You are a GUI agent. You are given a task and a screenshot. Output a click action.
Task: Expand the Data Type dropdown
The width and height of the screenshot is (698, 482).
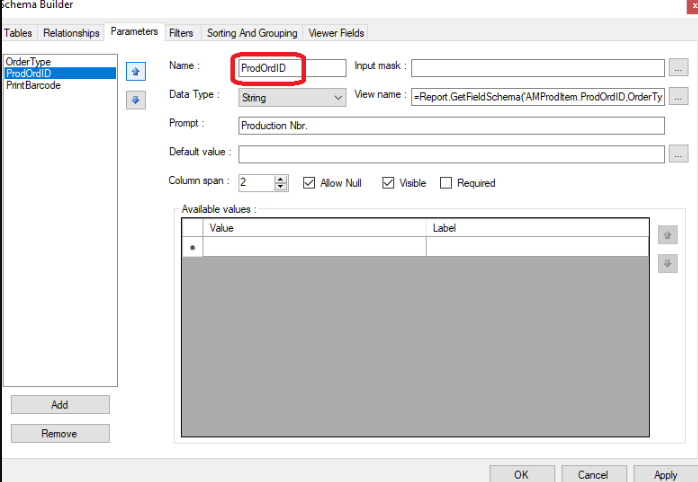[x=337, y=98]
